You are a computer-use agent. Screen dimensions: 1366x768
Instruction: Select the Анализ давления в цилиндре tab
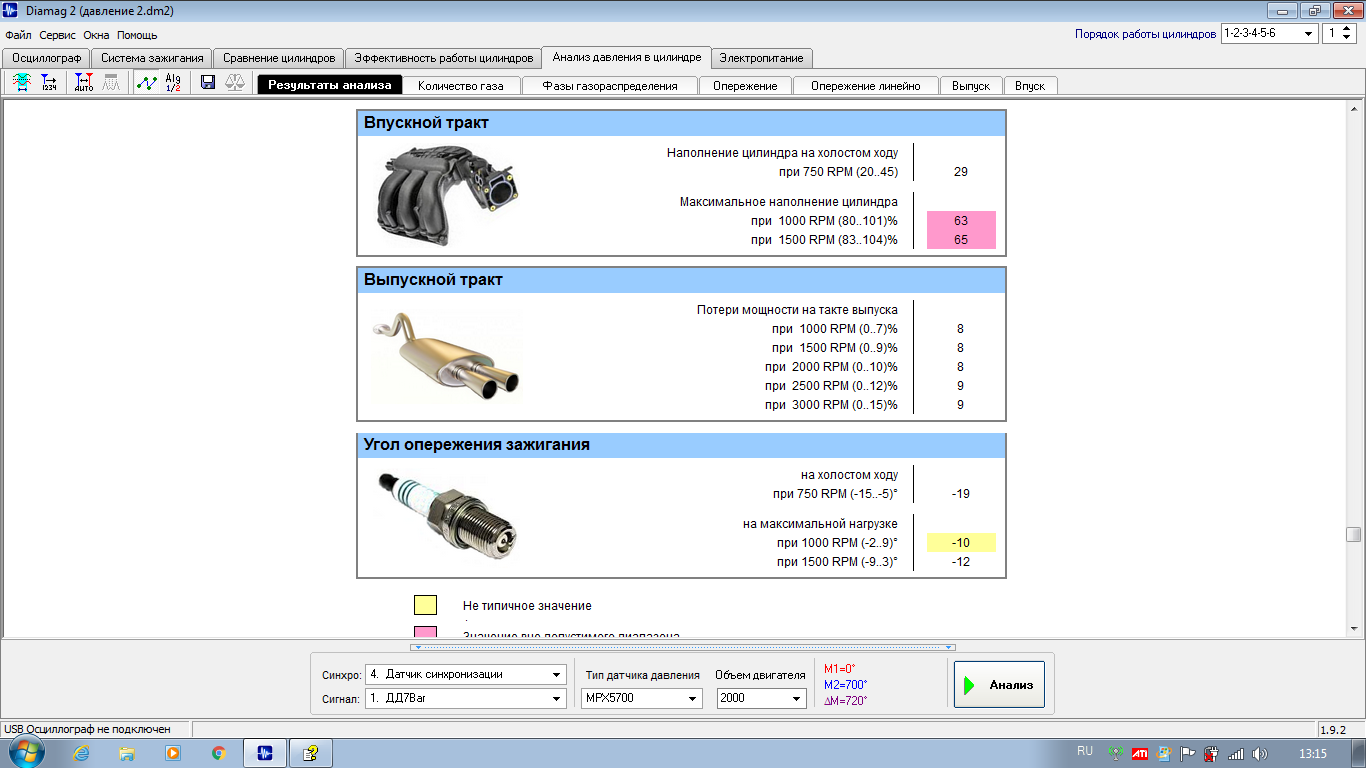pyautogui.click(x=627, y=57)
